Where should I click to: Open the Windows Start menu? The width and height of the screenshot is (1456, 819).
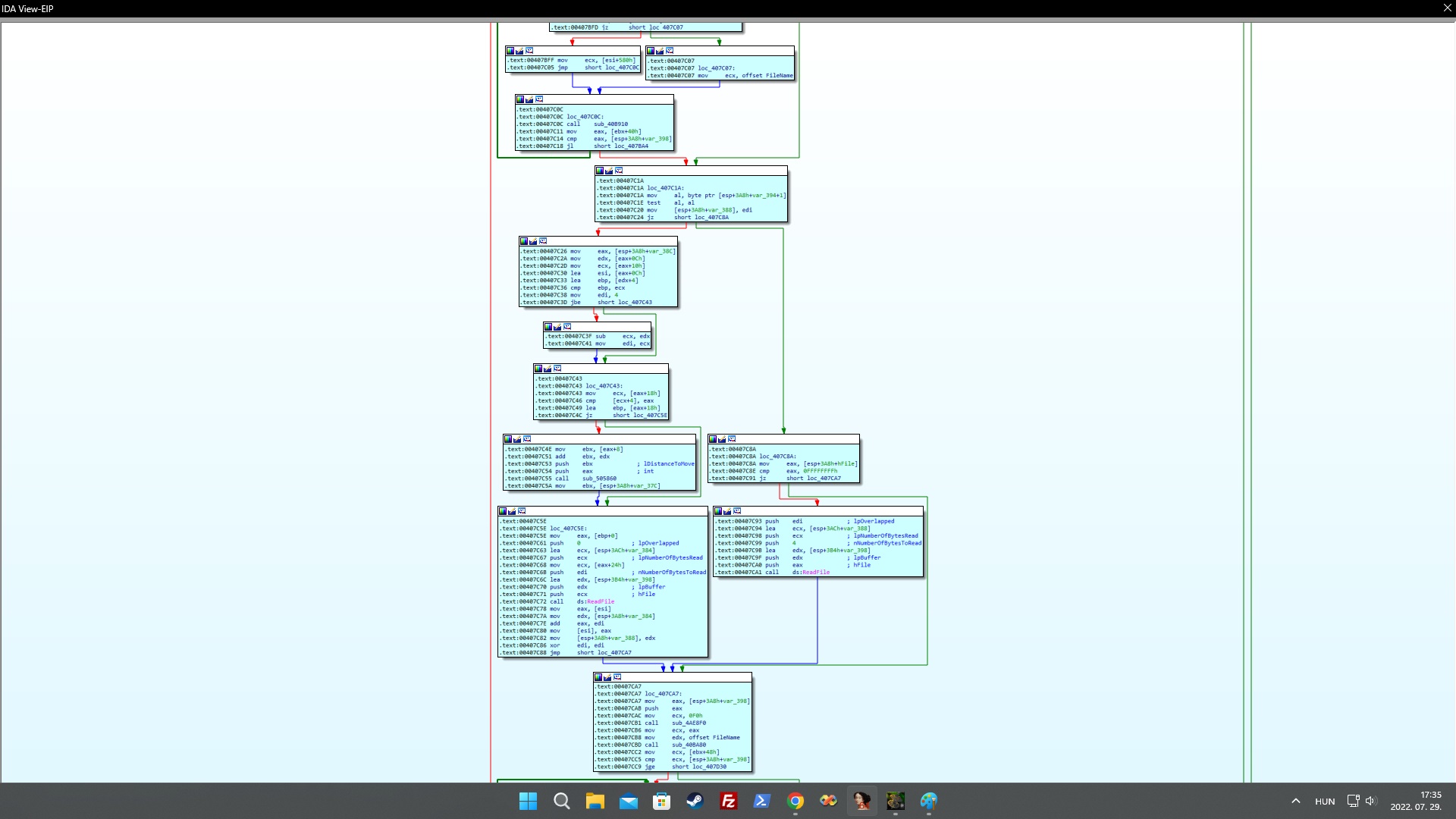[x=528, y=801]
